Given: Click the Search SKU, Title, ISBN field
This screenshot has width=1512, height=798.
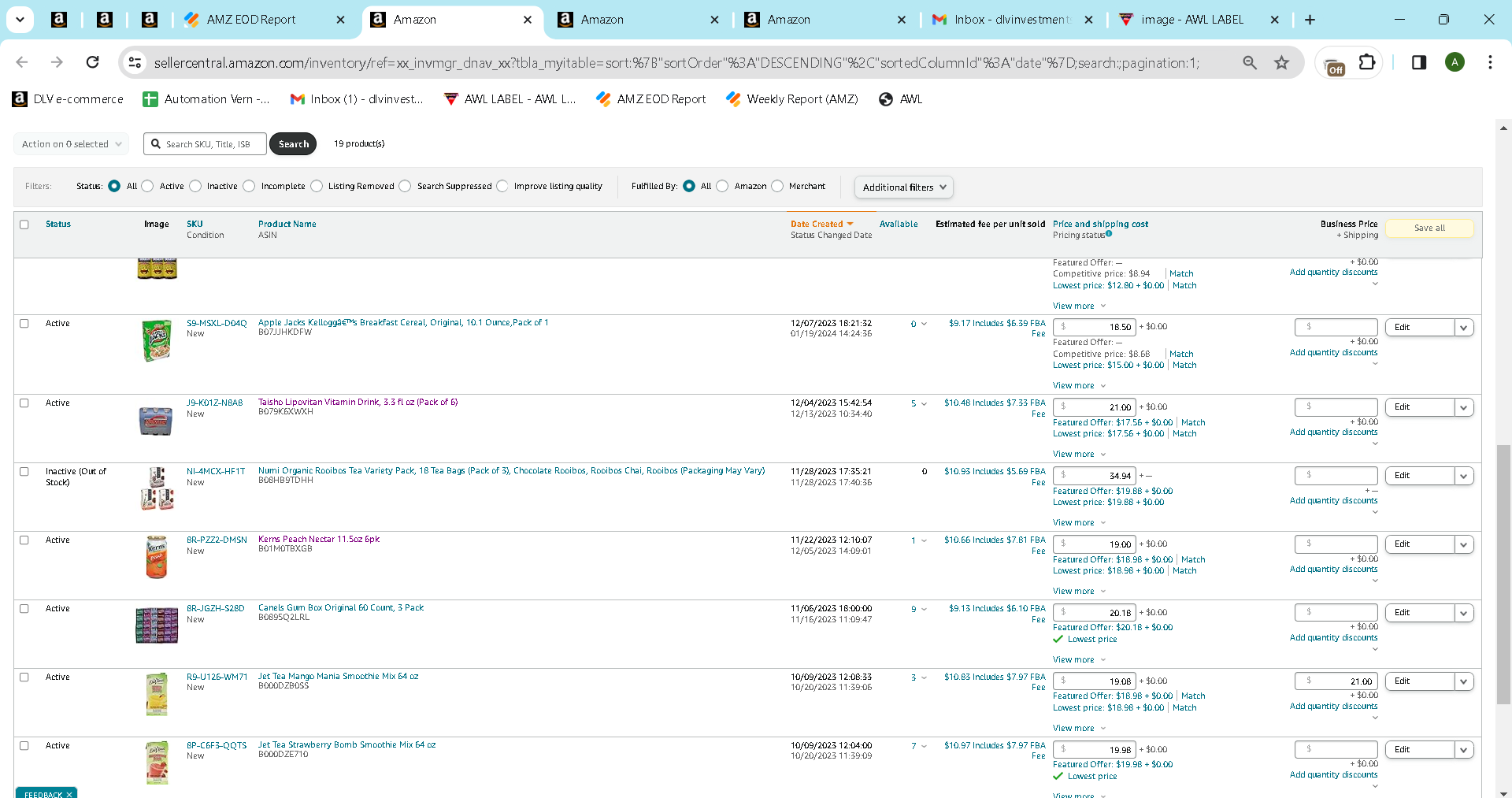Looking at the screenshot, I should point(206,144).
